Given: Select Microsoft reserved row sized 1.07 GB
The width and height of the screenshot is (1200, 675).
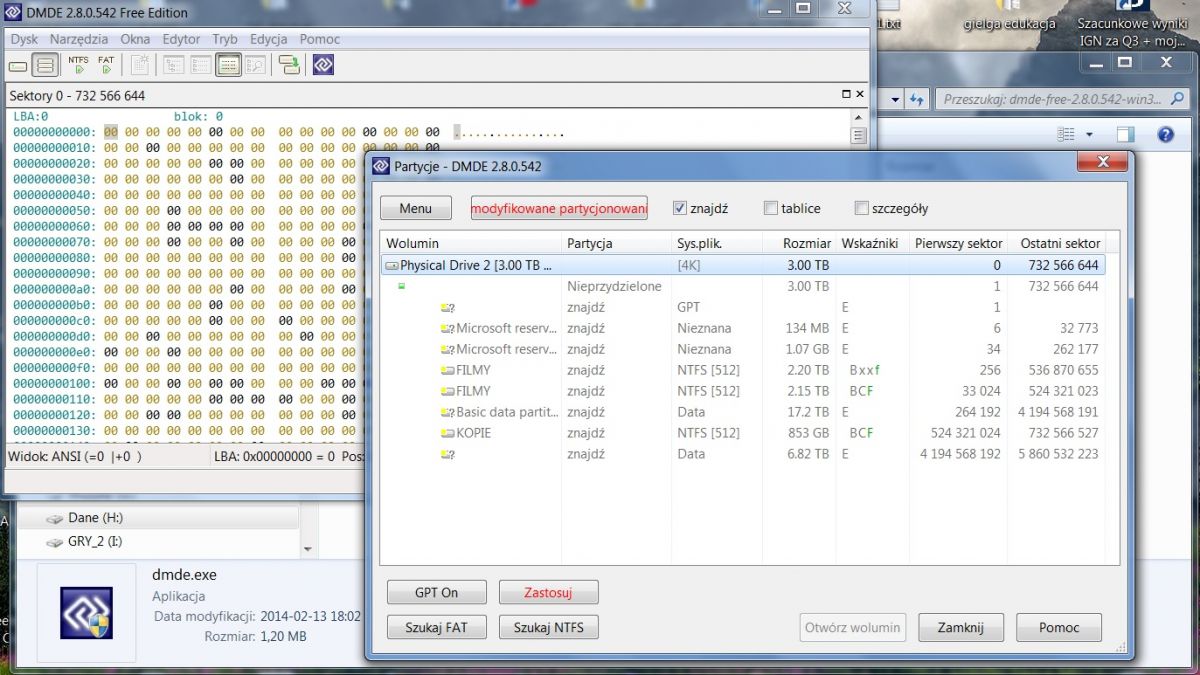Looking at the screenshot, I should pos(743,349).
